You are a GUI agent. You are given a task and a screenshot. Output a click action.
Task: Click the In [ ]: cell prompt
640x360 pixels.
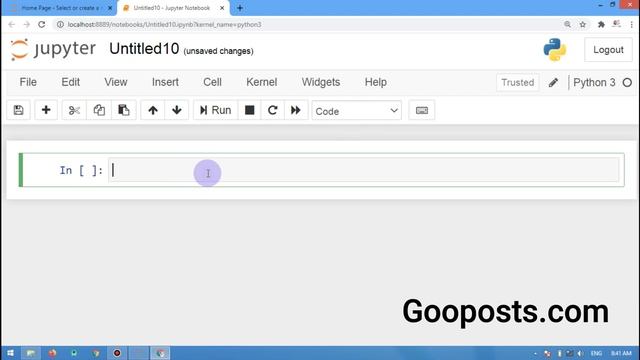[x=81, y=170]
